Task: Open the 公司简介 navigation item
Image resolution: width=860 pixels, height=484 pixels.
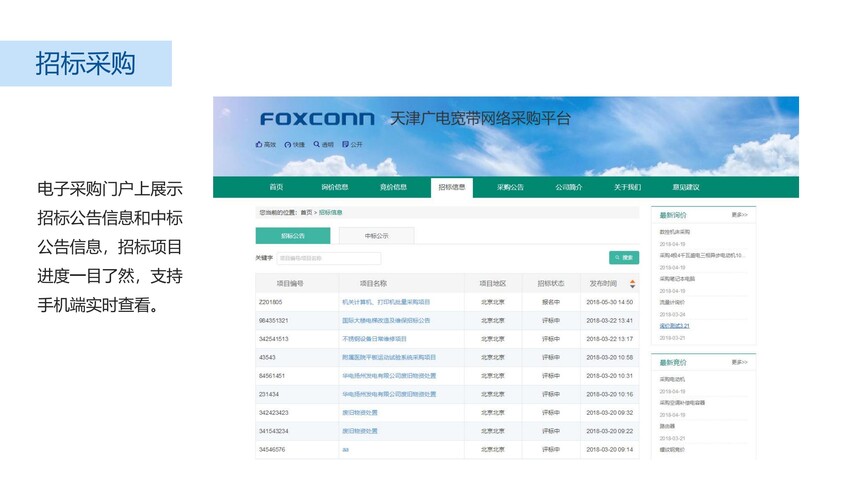Action: 569,187
